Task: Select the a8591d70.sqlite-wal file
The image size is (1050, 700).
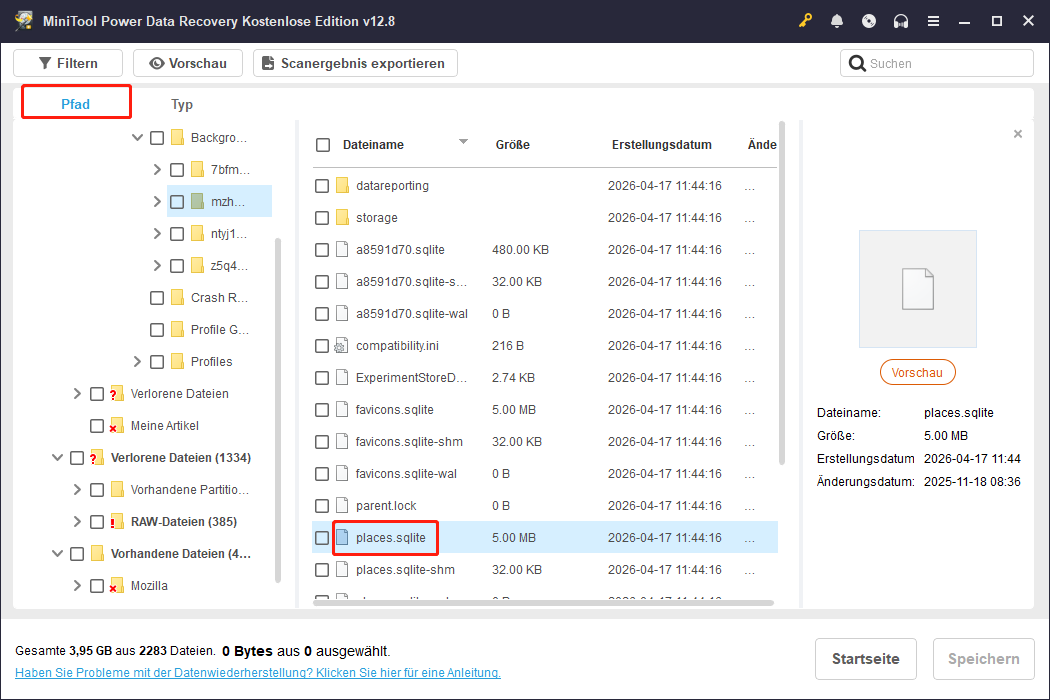Action: click(x=412, y=313)
